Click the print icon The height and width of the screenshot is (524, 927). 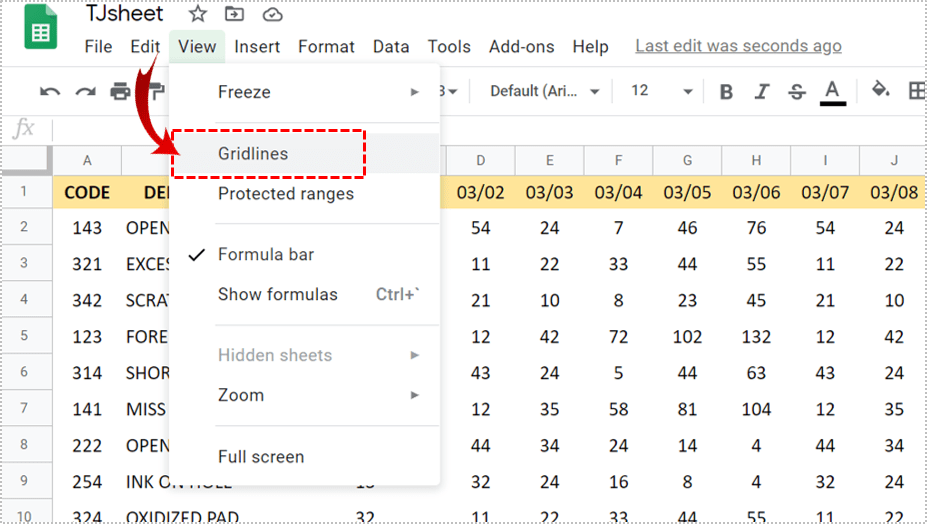[121, 92]
